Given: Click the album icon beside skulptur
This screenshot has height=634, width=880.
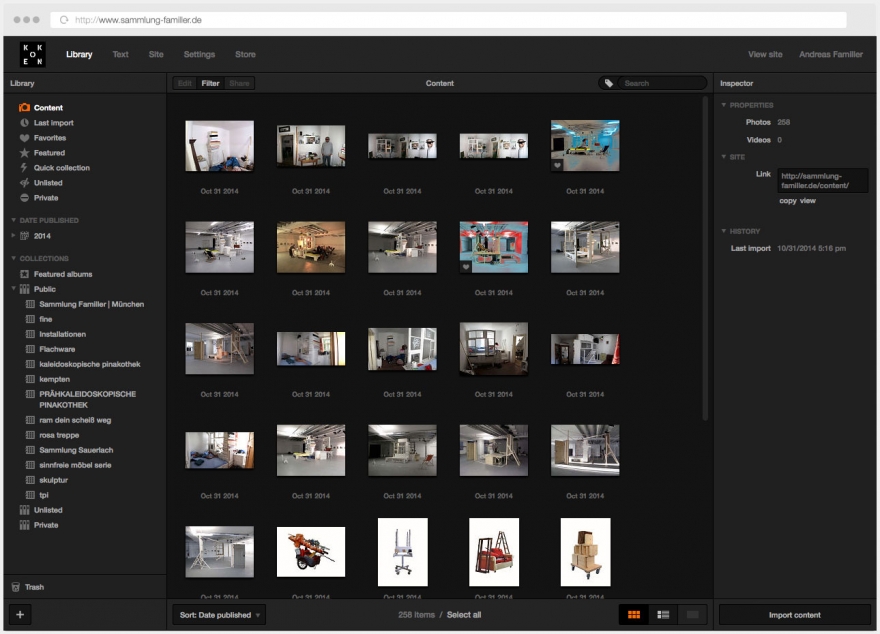Looking at the screenshot, I should pyautogui.click(x=30, y=480).
